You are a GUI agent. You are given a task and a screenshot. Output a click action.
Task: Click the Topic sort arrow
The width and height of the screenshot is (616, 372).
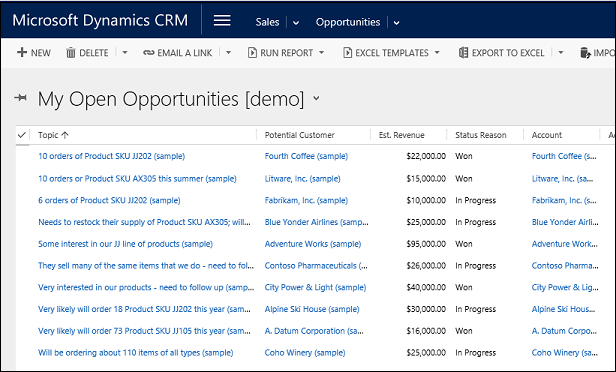pos(65,135)
